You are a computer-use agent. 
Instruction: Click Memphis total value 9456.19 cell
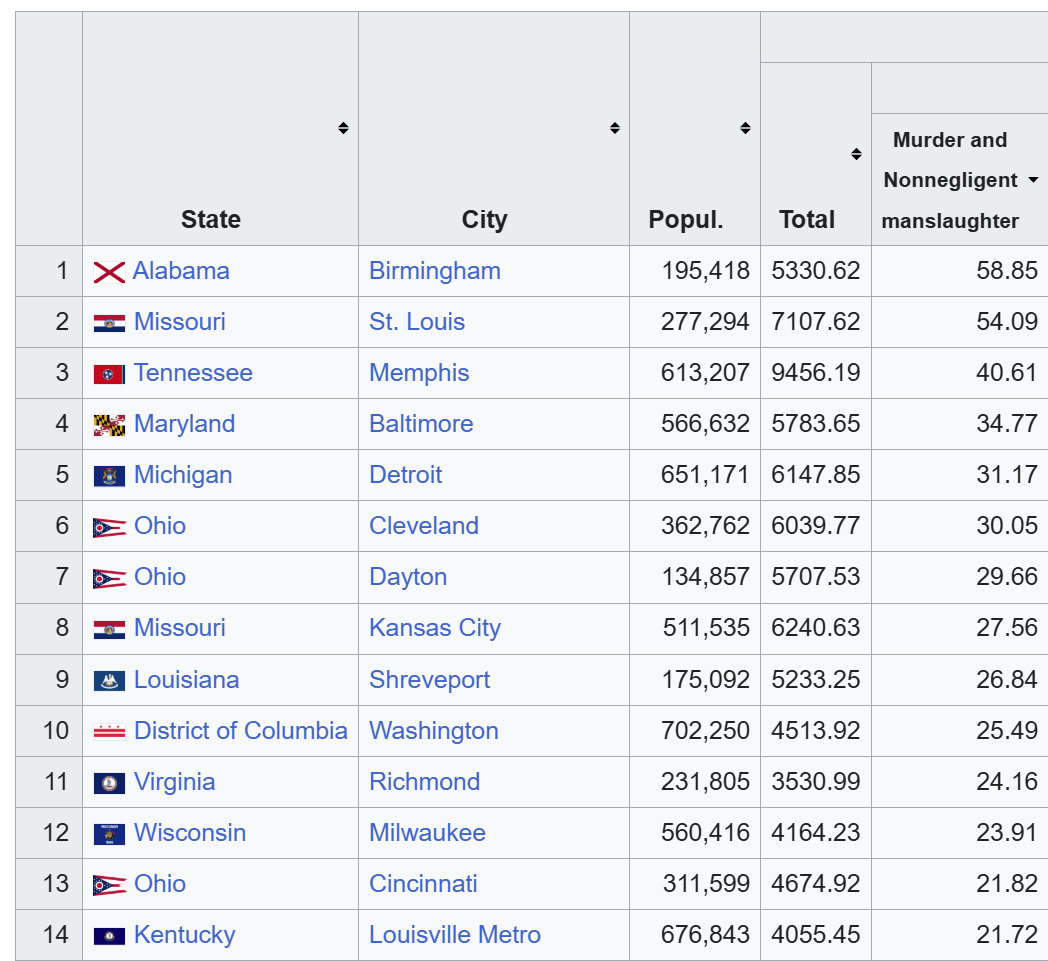815,373
